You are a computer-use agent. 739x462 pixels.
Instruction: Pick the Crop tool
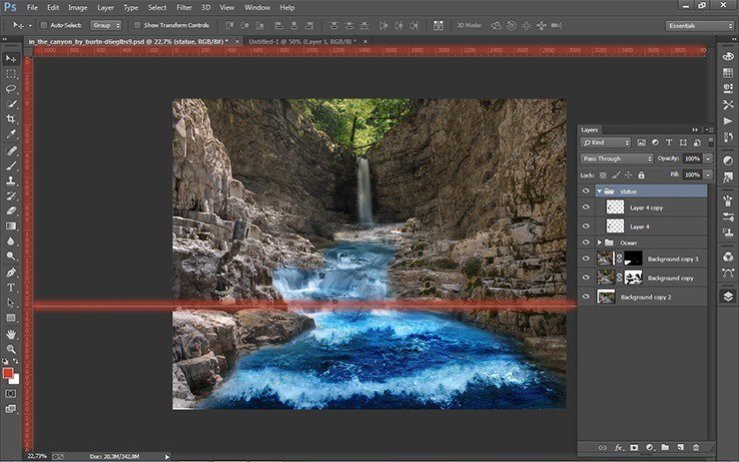click(x=11, y=119)
